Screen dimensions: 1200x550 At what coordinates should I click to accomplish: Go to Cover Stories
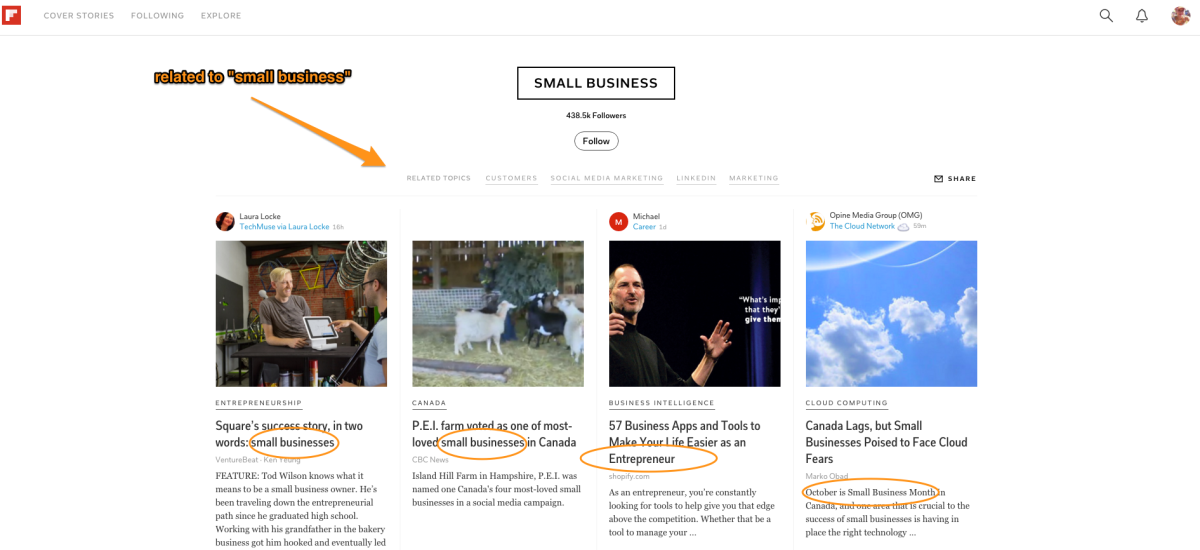point(79,16)
